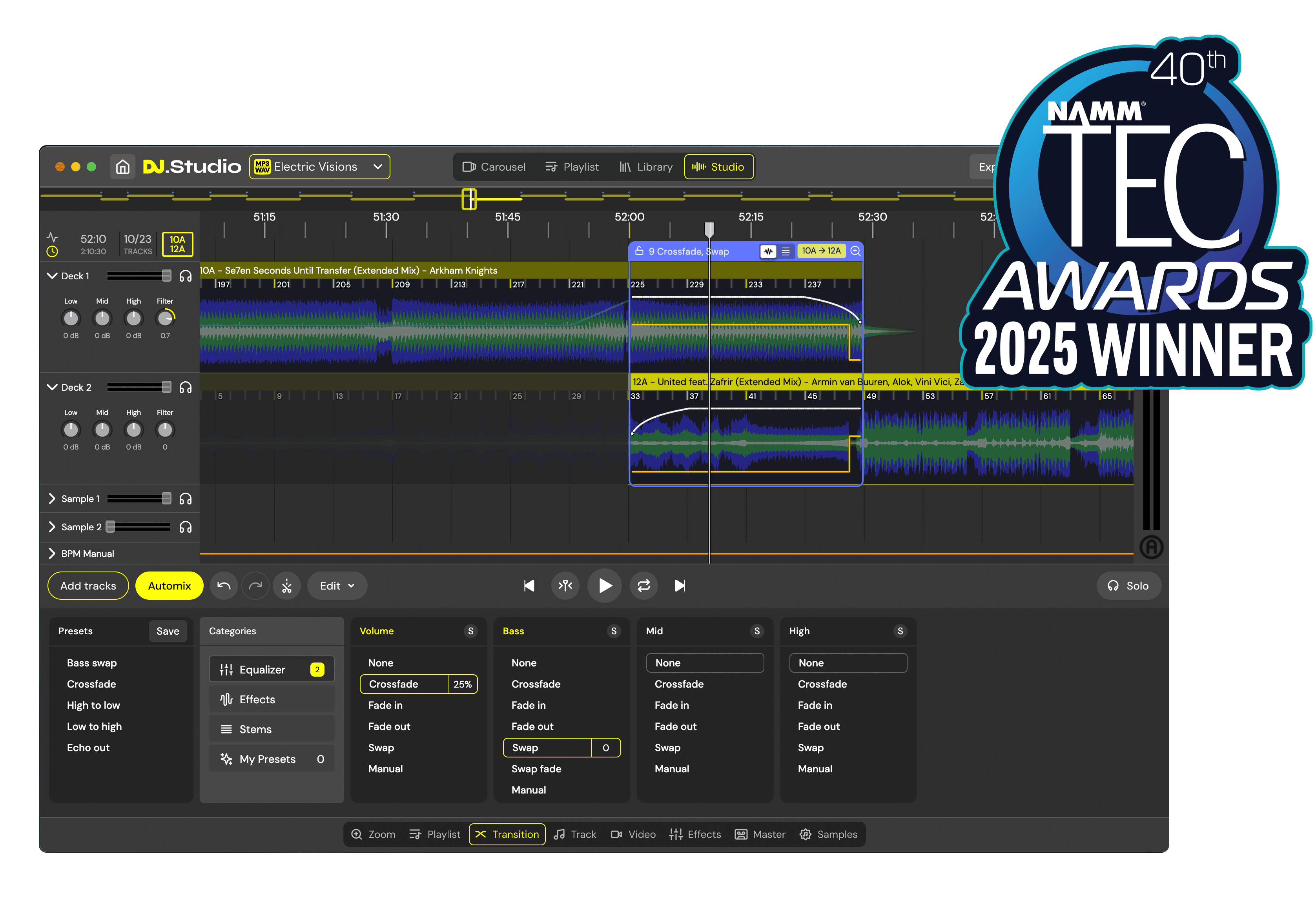The height and width of the screenshot is (921, 1316).
Task: Select None in the High column
Action: [x=849, y=664]
